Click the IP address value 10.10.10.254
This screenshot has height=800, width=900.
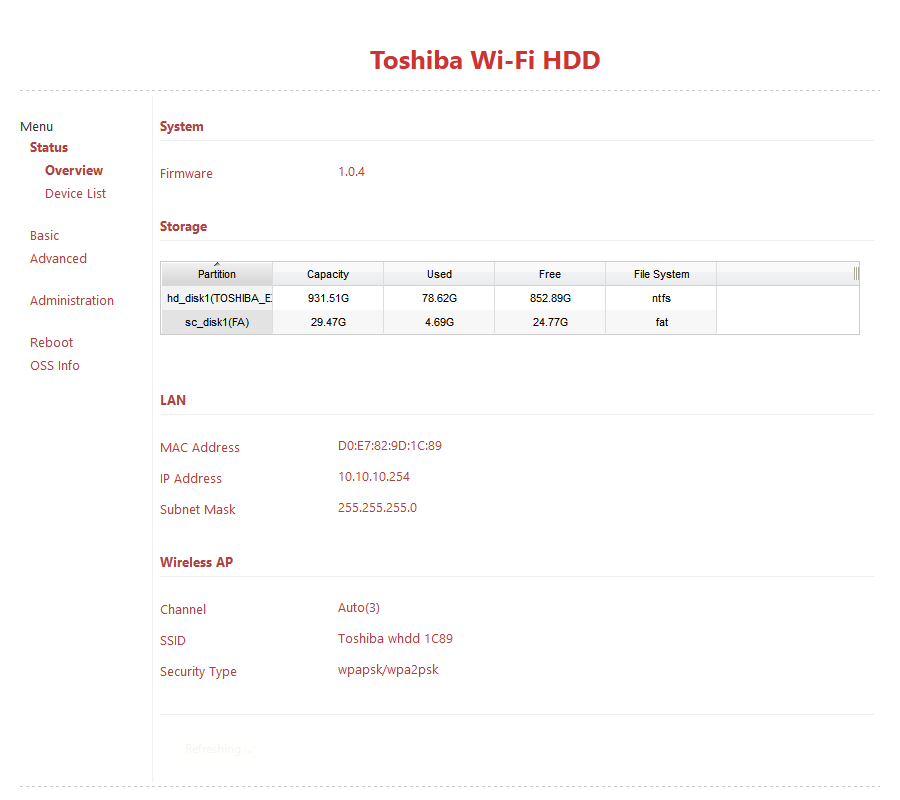374,476
